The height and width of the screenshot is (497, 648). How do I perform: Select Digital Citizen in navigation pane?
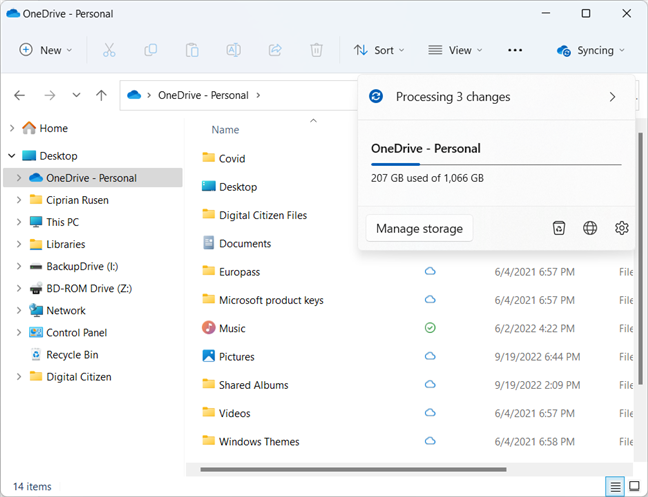tap(79, 377)
